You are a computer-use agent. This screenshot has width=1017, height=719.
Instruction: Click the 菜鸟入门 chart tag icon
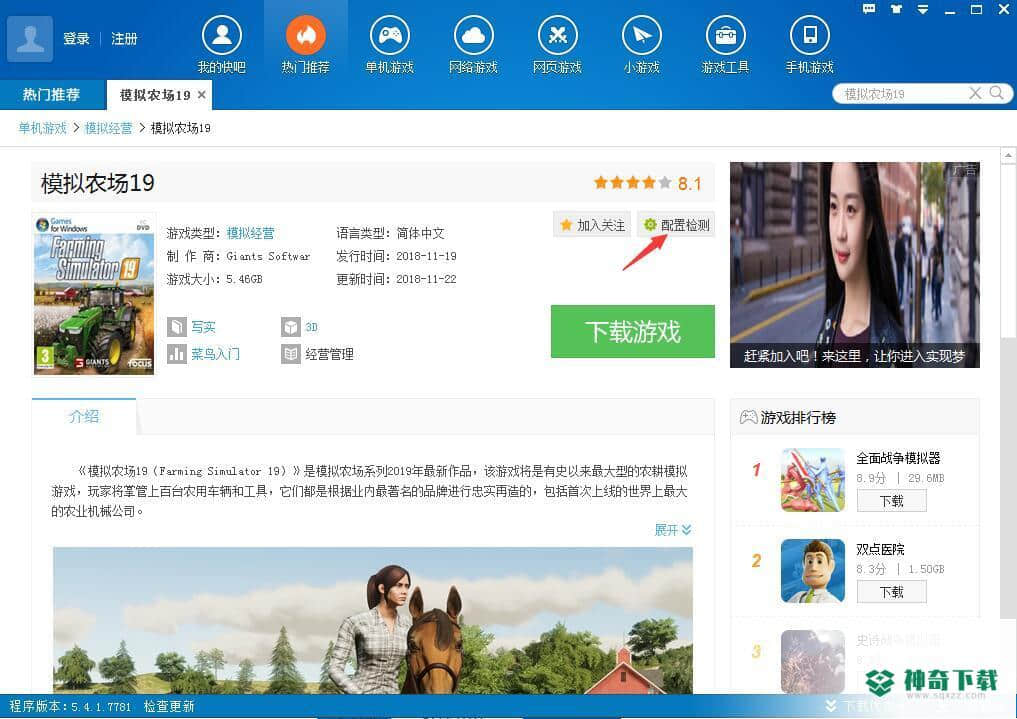point(176,354)
